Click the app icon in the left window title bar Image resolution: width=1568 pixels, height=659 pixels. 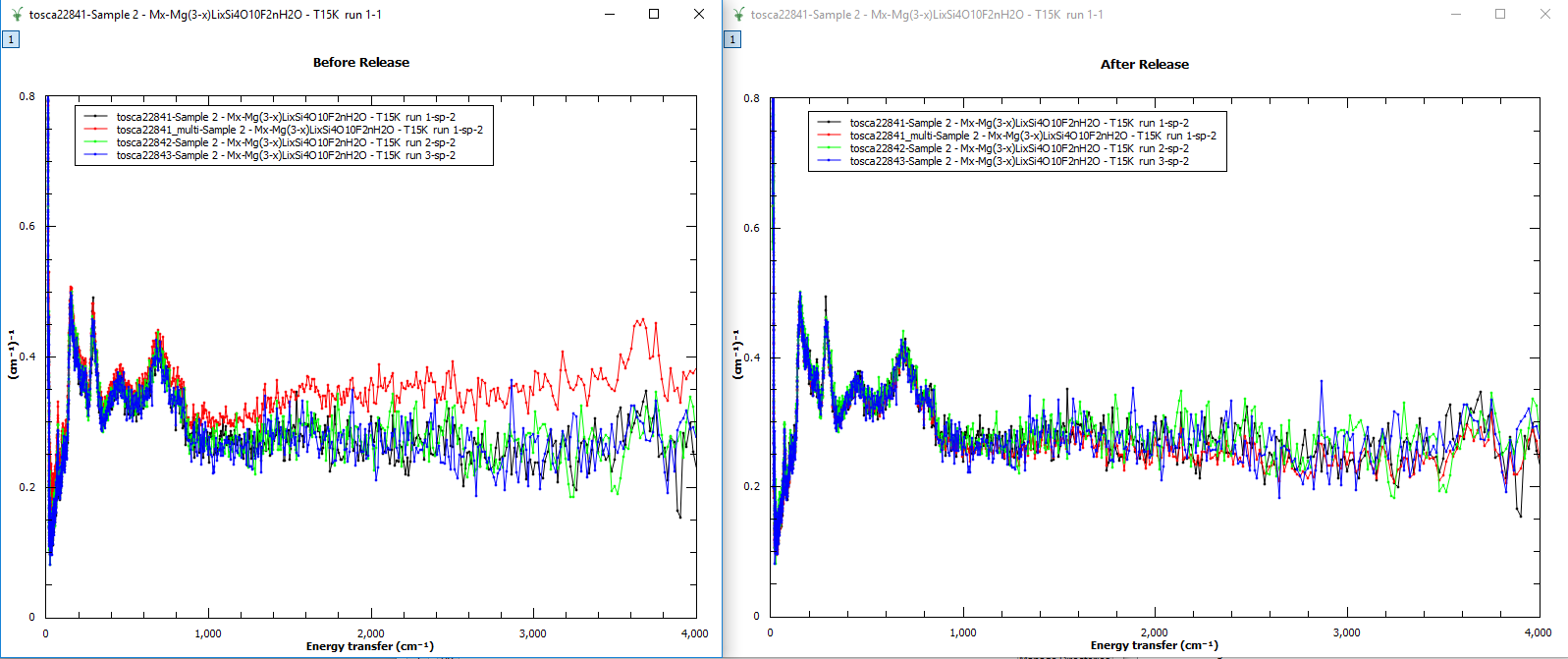pyautogui.click(x=17, y=15)
